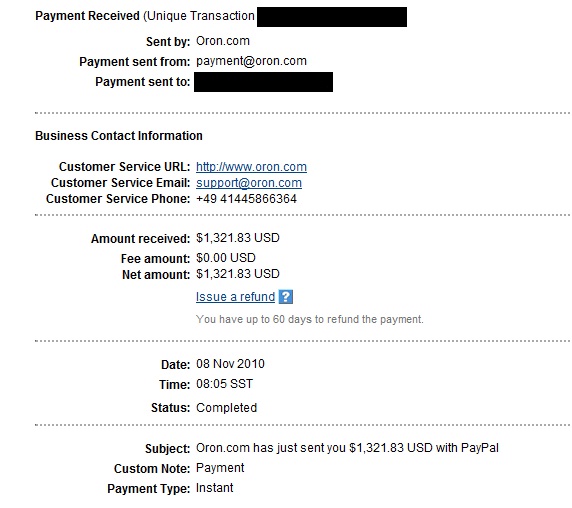This screenshot has height=508, width=572.
Task: Click the redacted Unique Transaction ID block
Action: point(332,17)
